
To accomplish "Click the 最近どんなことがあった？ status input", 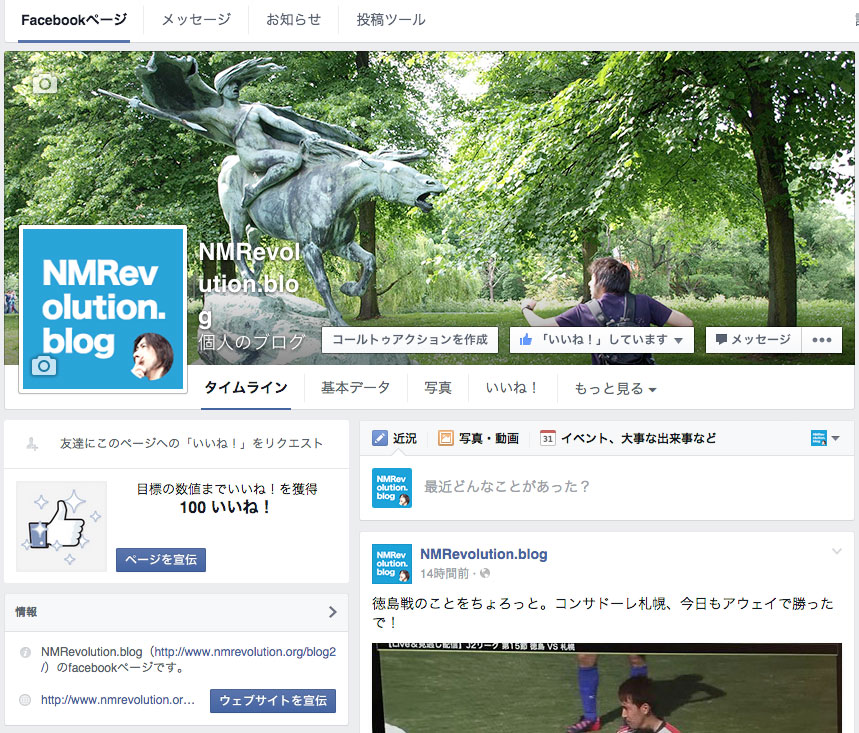I will pyautogui.click(x=507, y=486).
